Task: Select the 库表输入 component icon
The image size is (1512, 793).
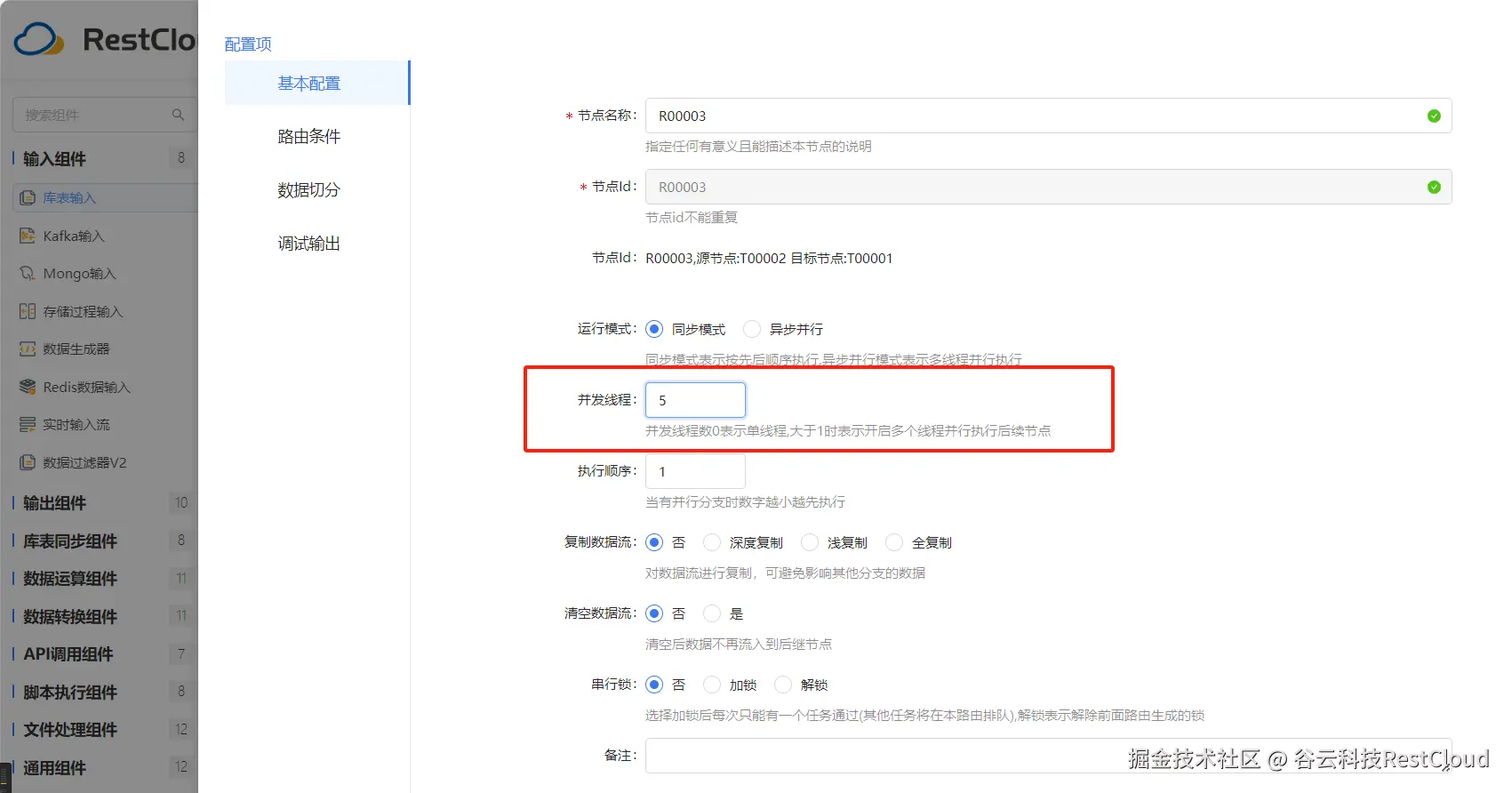Action: [x=28, y=197]
